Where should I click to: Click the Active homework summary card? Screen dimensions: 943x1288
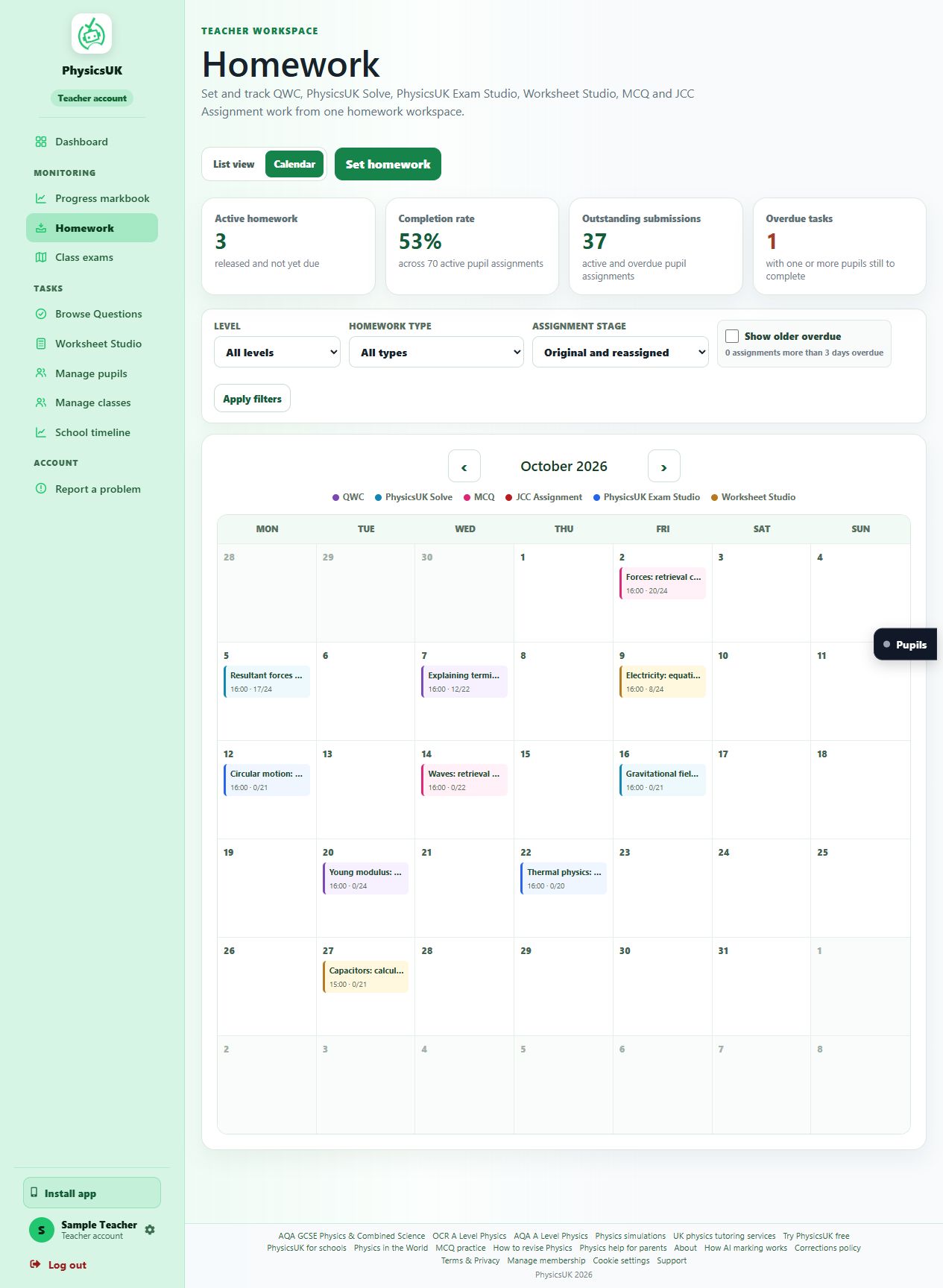pos(288,246)
